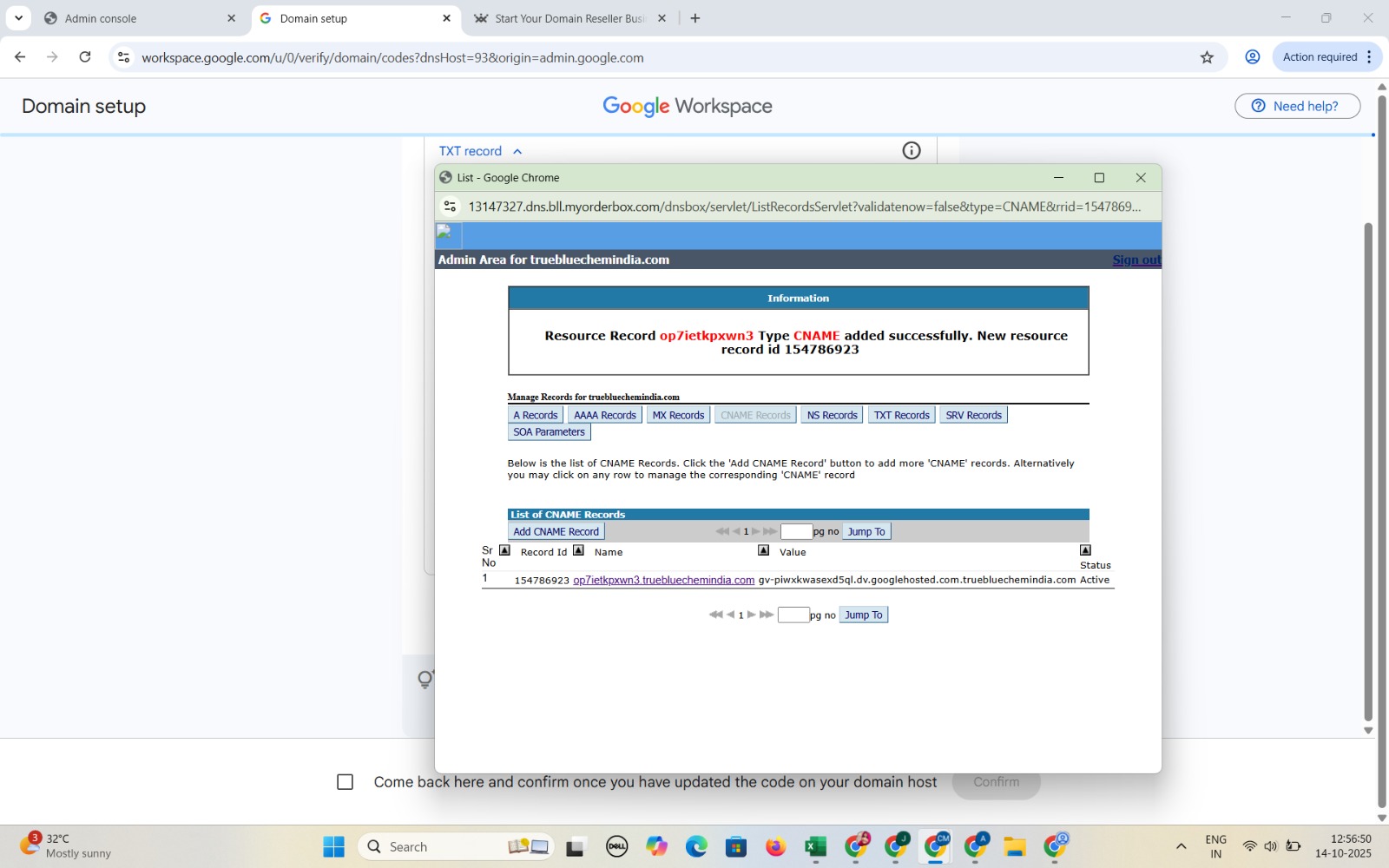Click the Sign out link
This screenshot has height=868, width=1389.
[x=1136, y=260]
